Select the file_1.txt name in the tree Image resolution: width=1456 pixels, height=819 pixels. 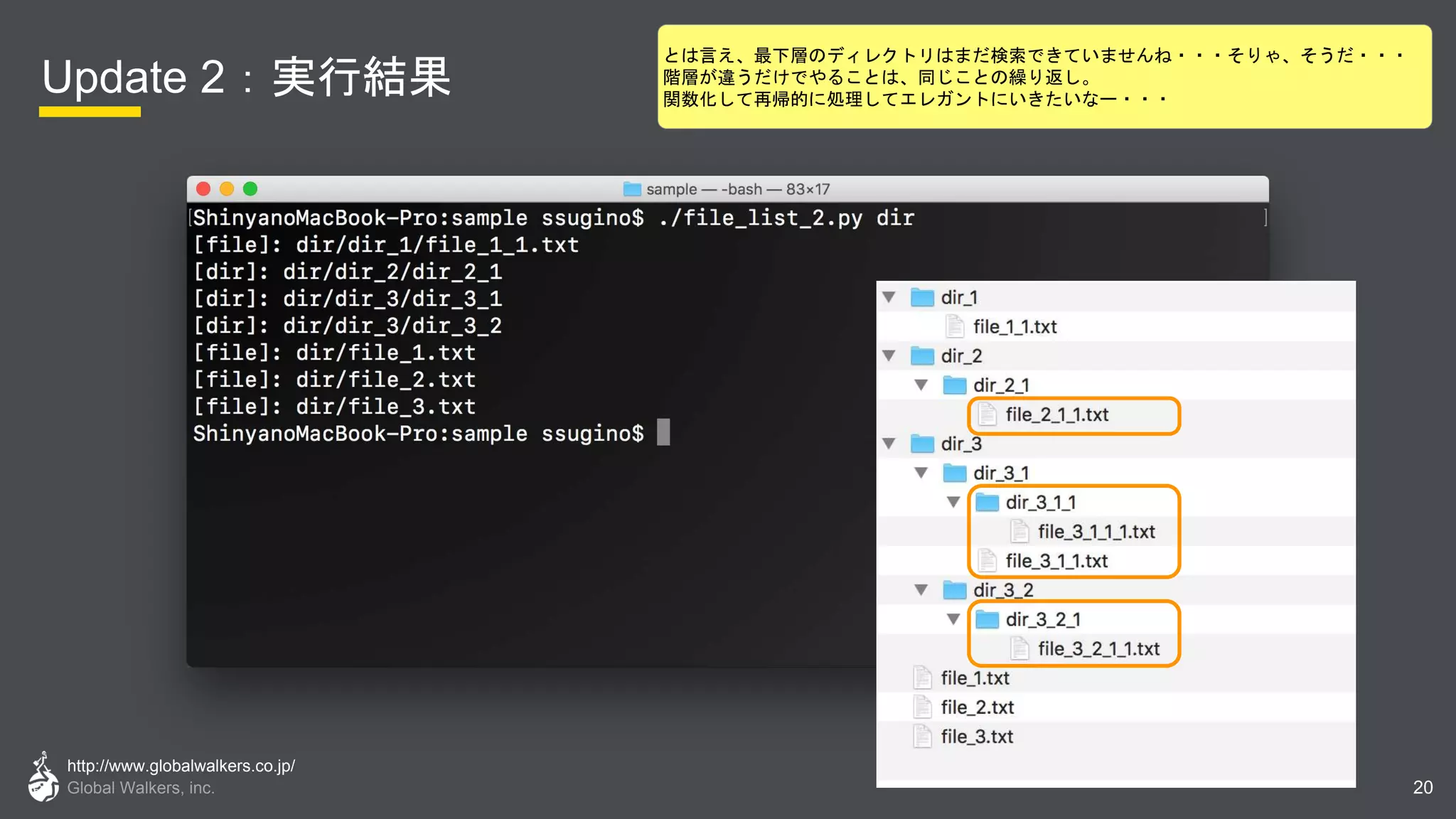[975, 678]
